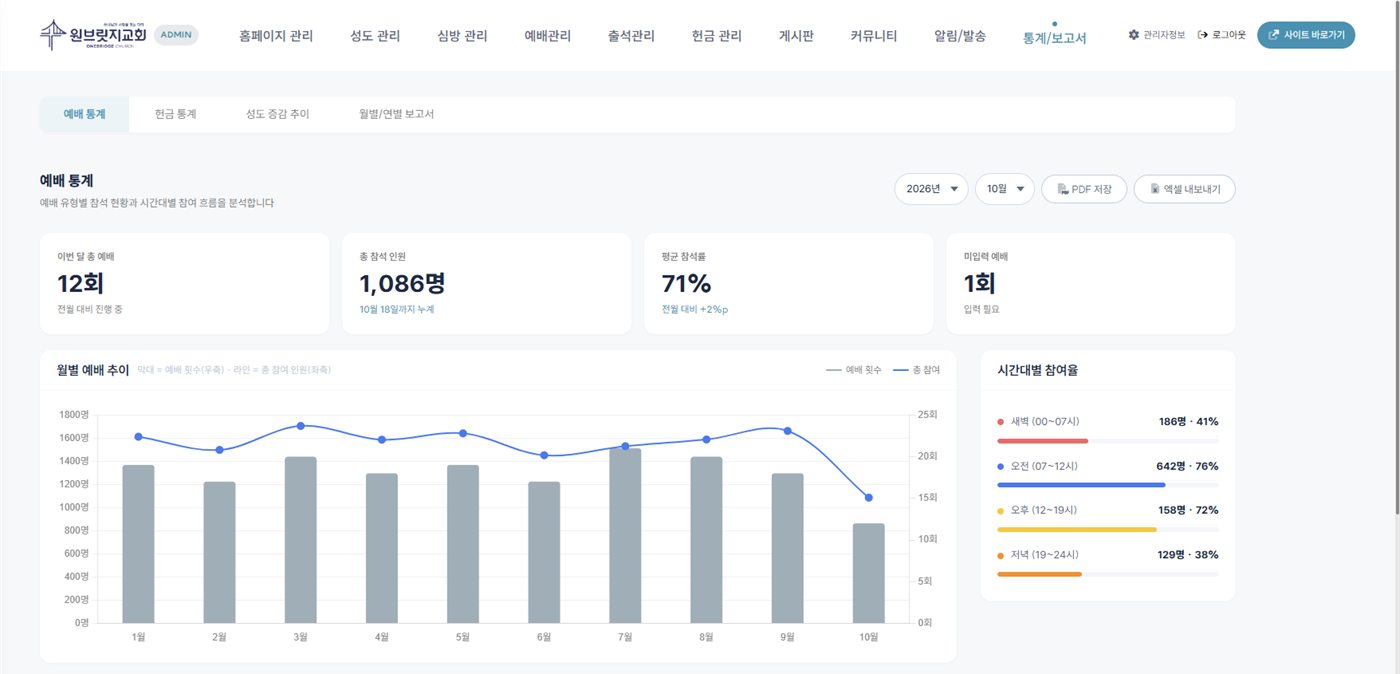Click '10월 18일까지 누계' text
Image resolution: width=1400 pixels, height=674 pixels.
[x=397, y=309]
